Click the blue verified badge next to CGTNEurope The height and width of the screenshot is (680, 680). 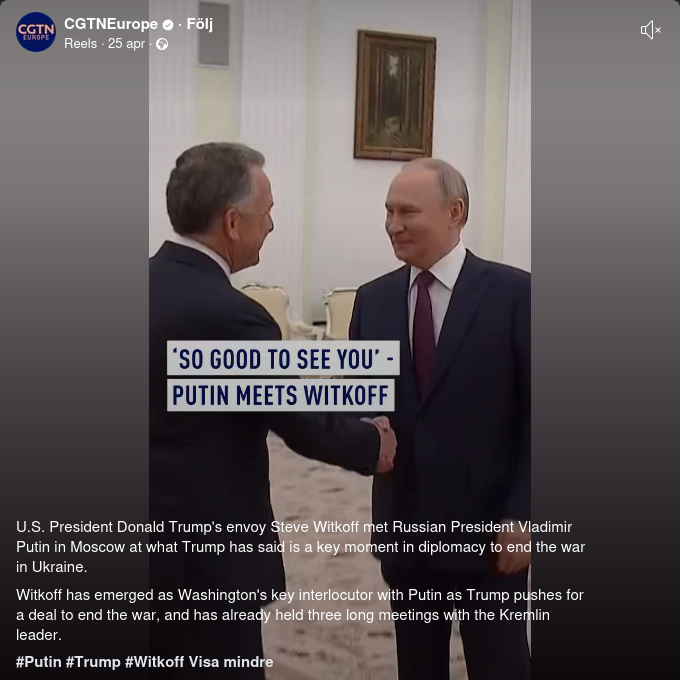(x=168, y=25)
